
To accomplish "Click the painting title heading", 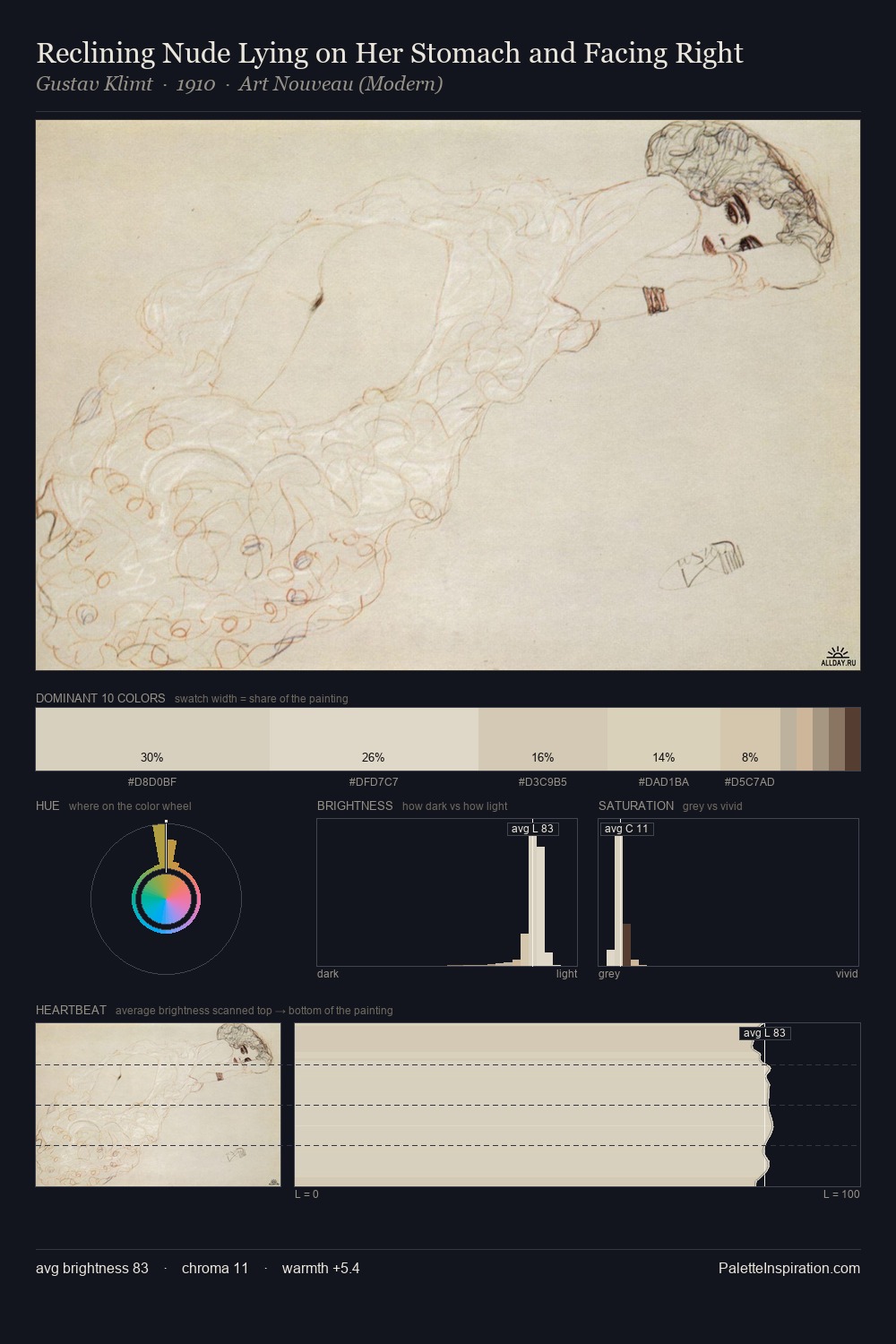I will tap(390, 54).
